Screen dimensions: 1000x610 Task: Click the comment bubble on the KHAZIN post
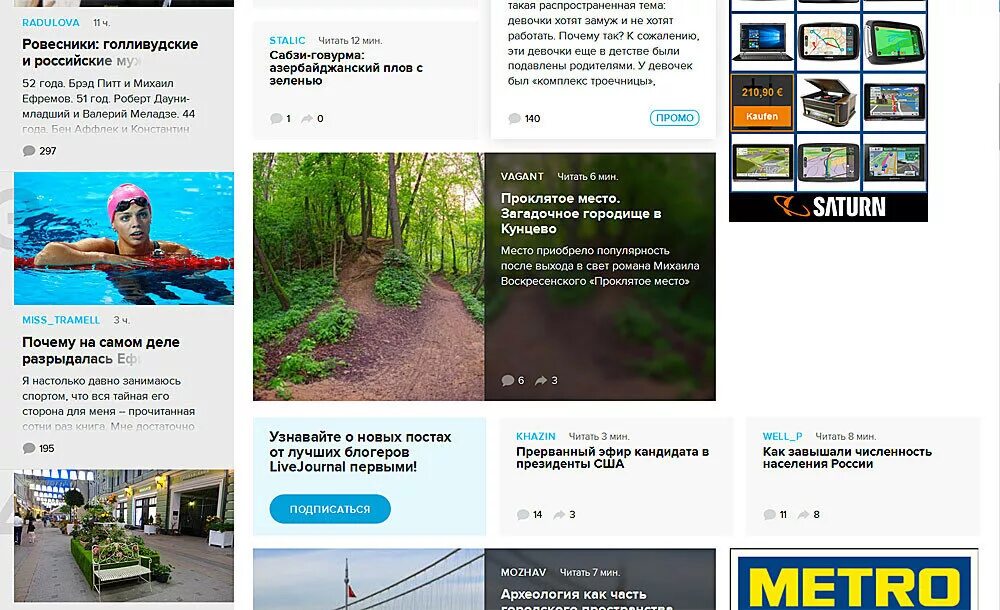click(x=523, y=514)
